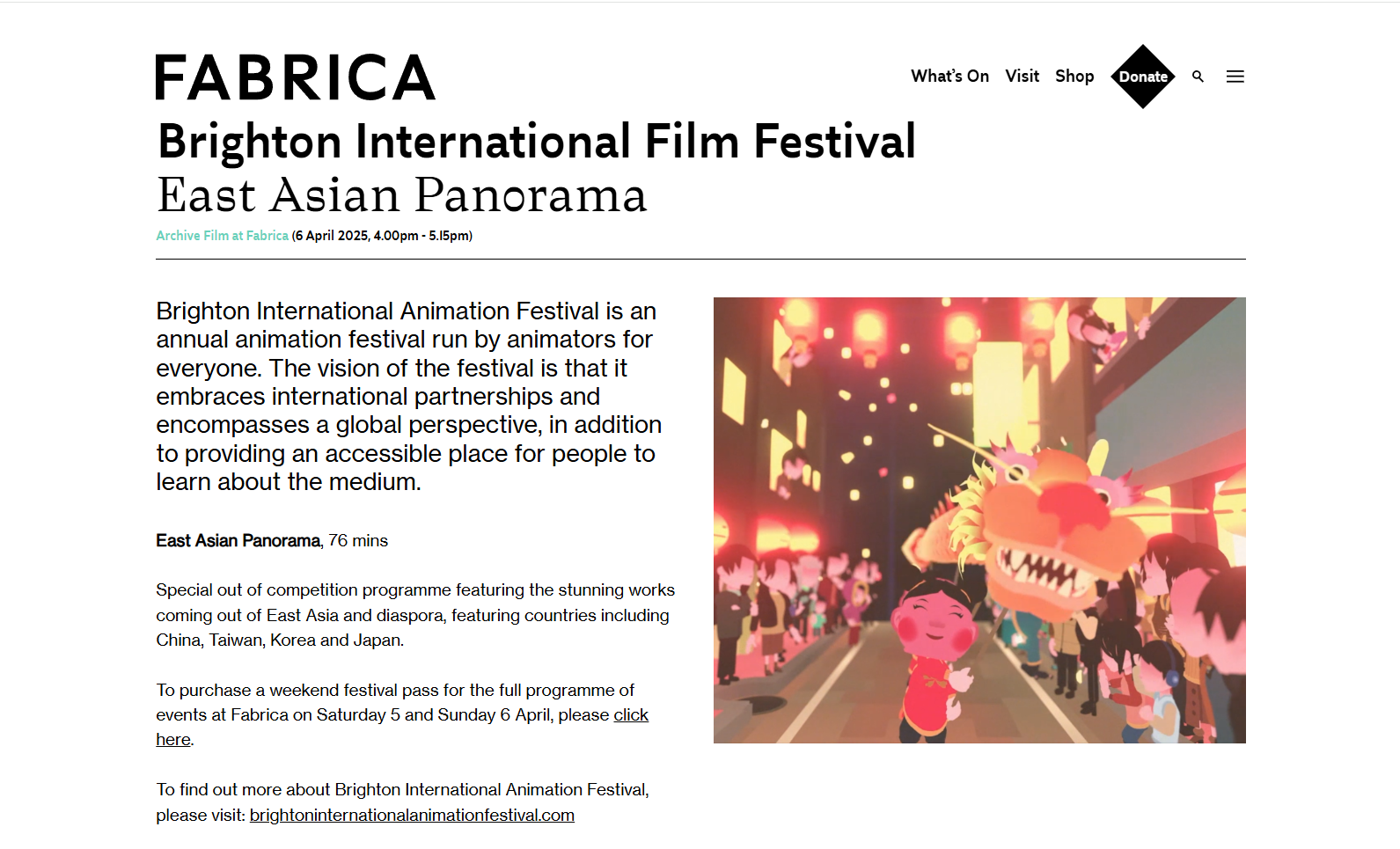Follow the Archive Film at Fabrica link
Viewport: 1400px width, 849px height.
click(x=222, y=236)
